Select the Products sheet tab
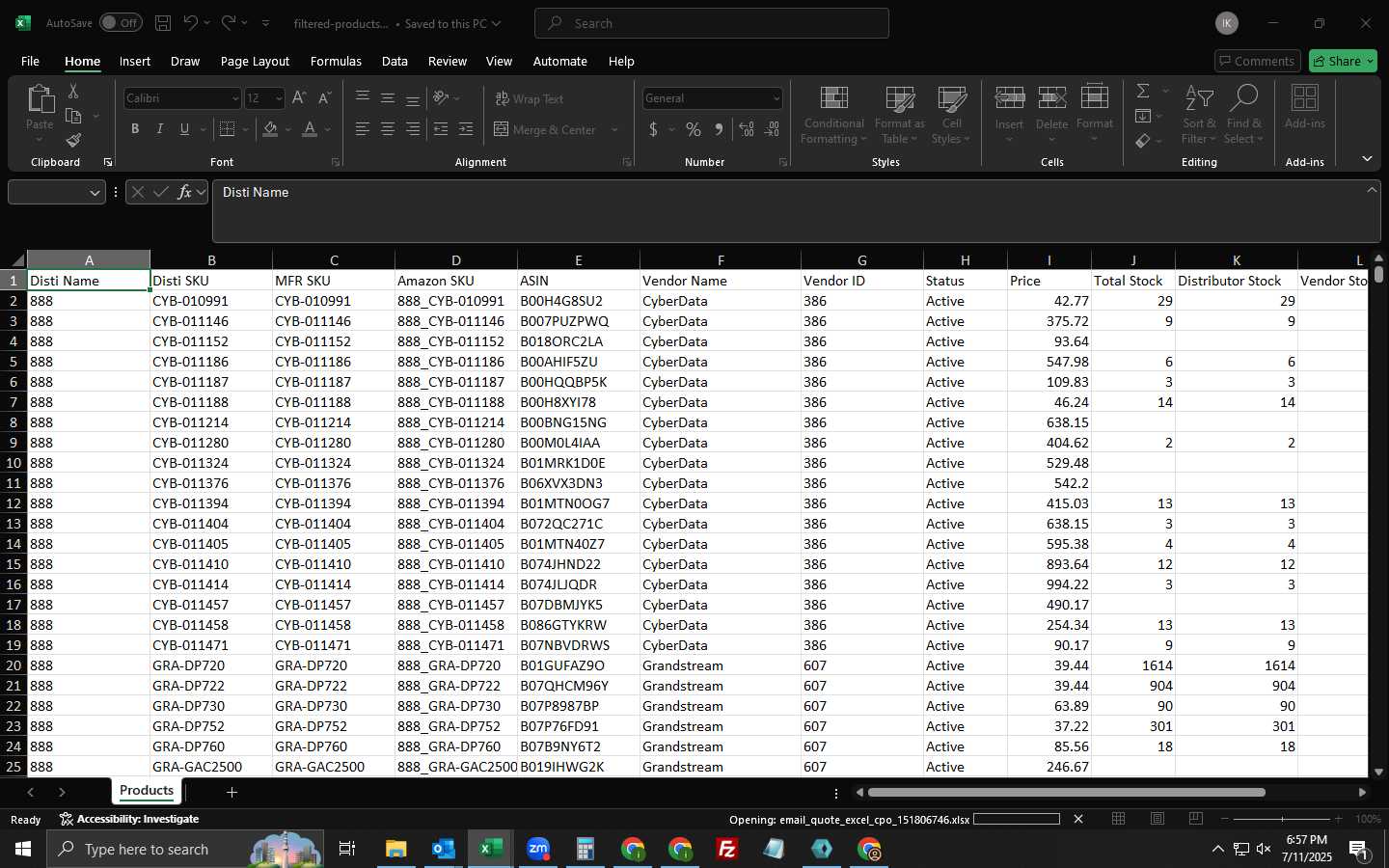 click(x=147, y=790)
